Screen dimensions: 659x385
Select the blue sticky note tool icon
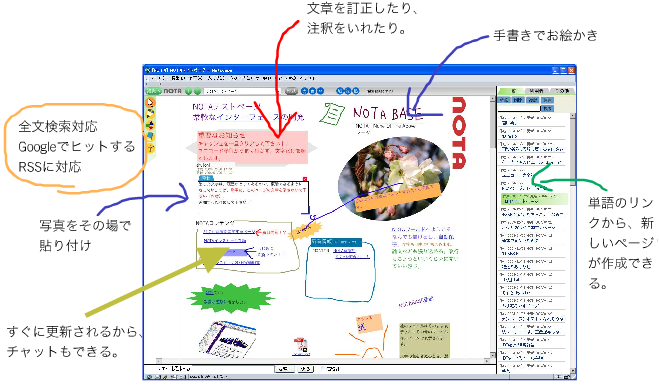pyautogui.click(x=150, y=136)
